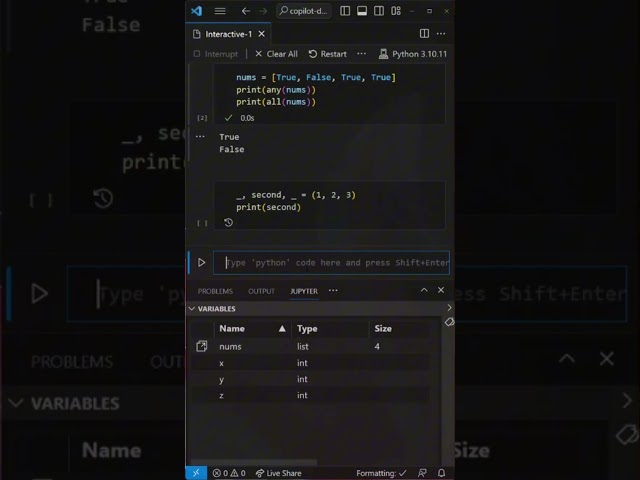Sort variables by the Name column

[x=252, y=329]
